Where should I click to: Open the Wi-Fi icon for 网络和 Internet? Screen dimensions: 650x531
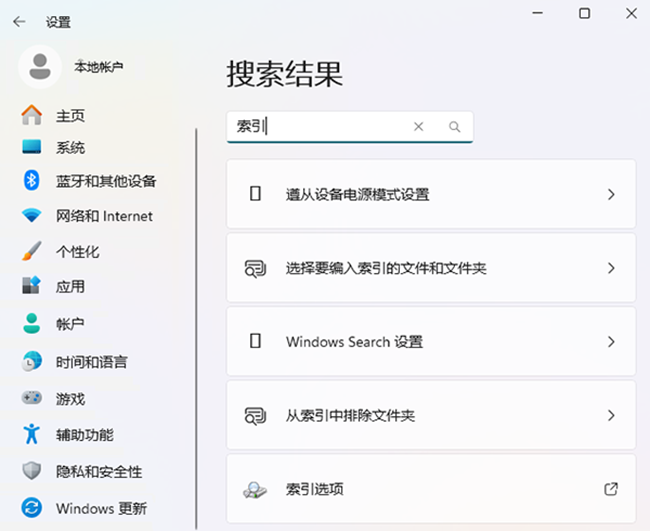(32, 216)
